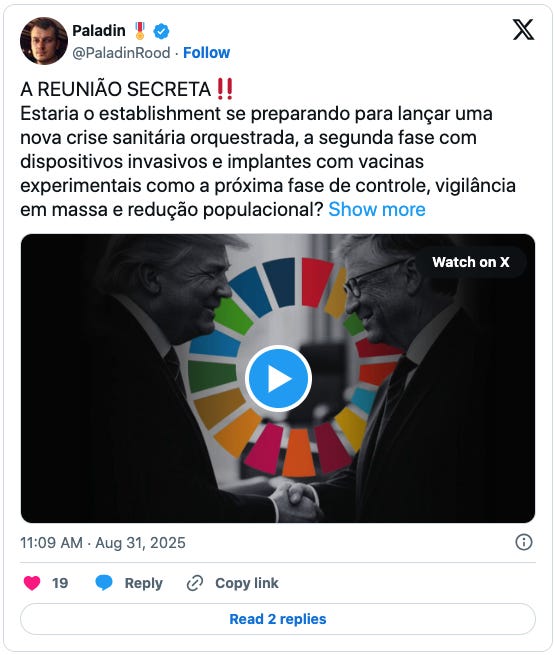Click the blue reply speech bubble icon
Screen dimensions: 555x655
(104, 583)
